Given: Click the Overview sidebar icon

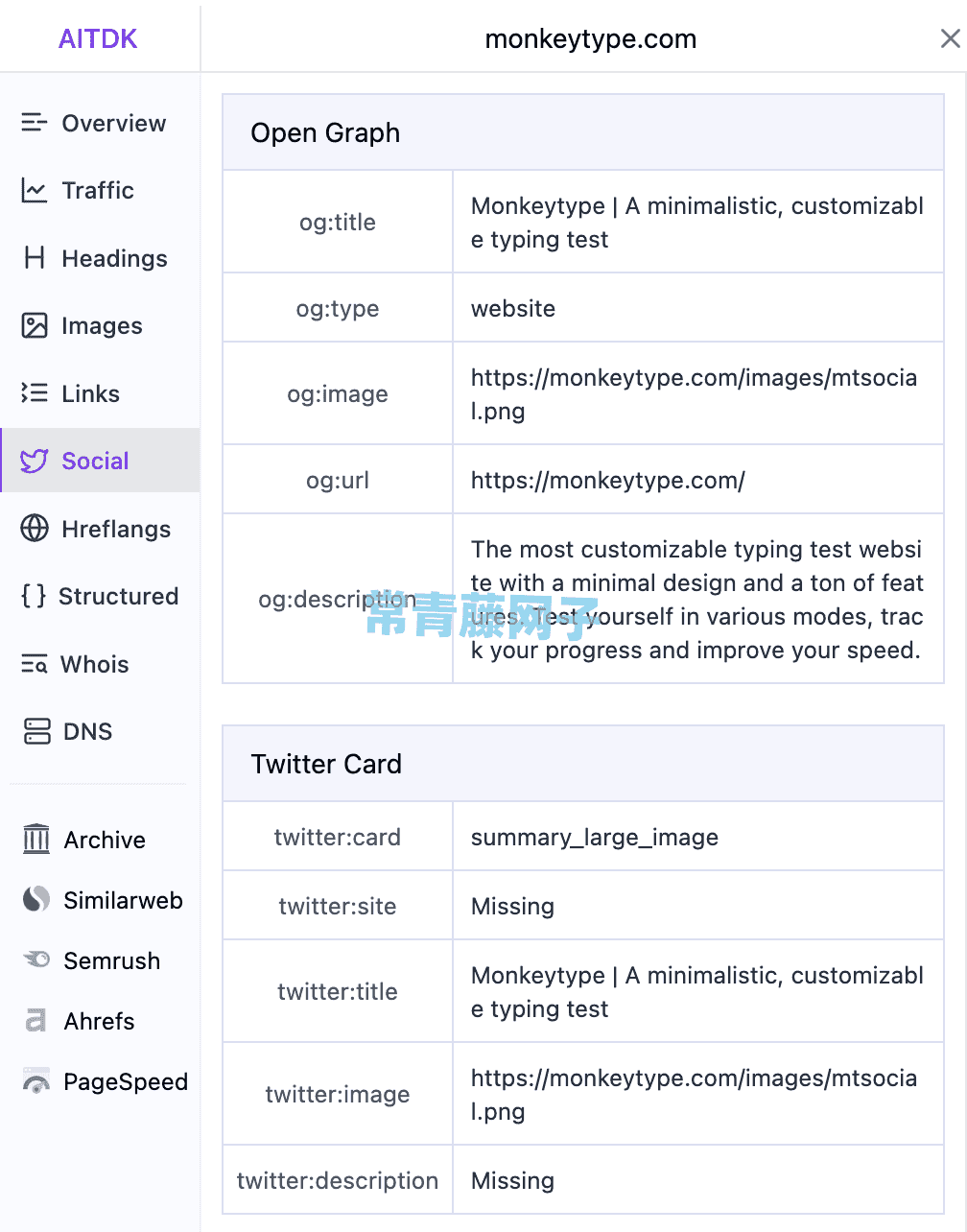Looking at the screenshot, I should point(35,123).
